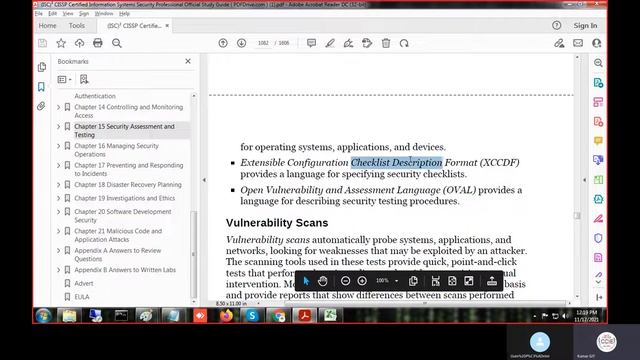Rotate the page with the rotate icon
Viewport: 640px width, 360px height.
(x=404, y=43)
